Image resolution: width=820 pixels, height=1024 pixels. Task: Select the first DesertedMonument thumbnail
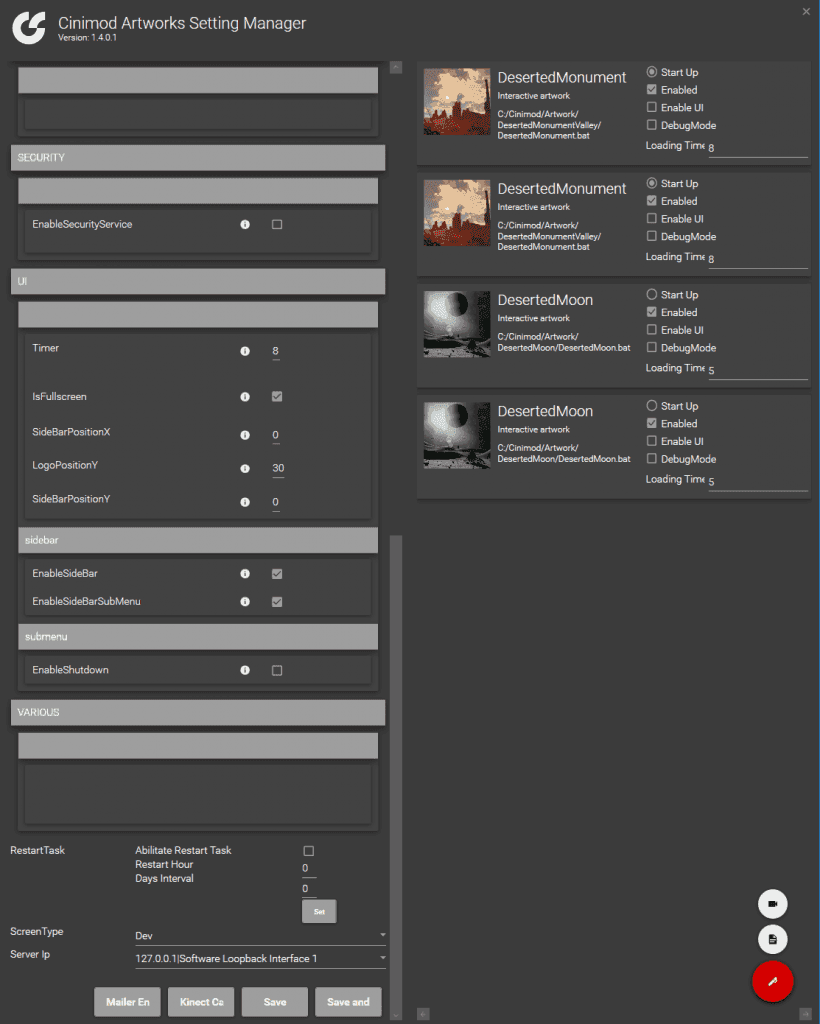coord(457,102)
